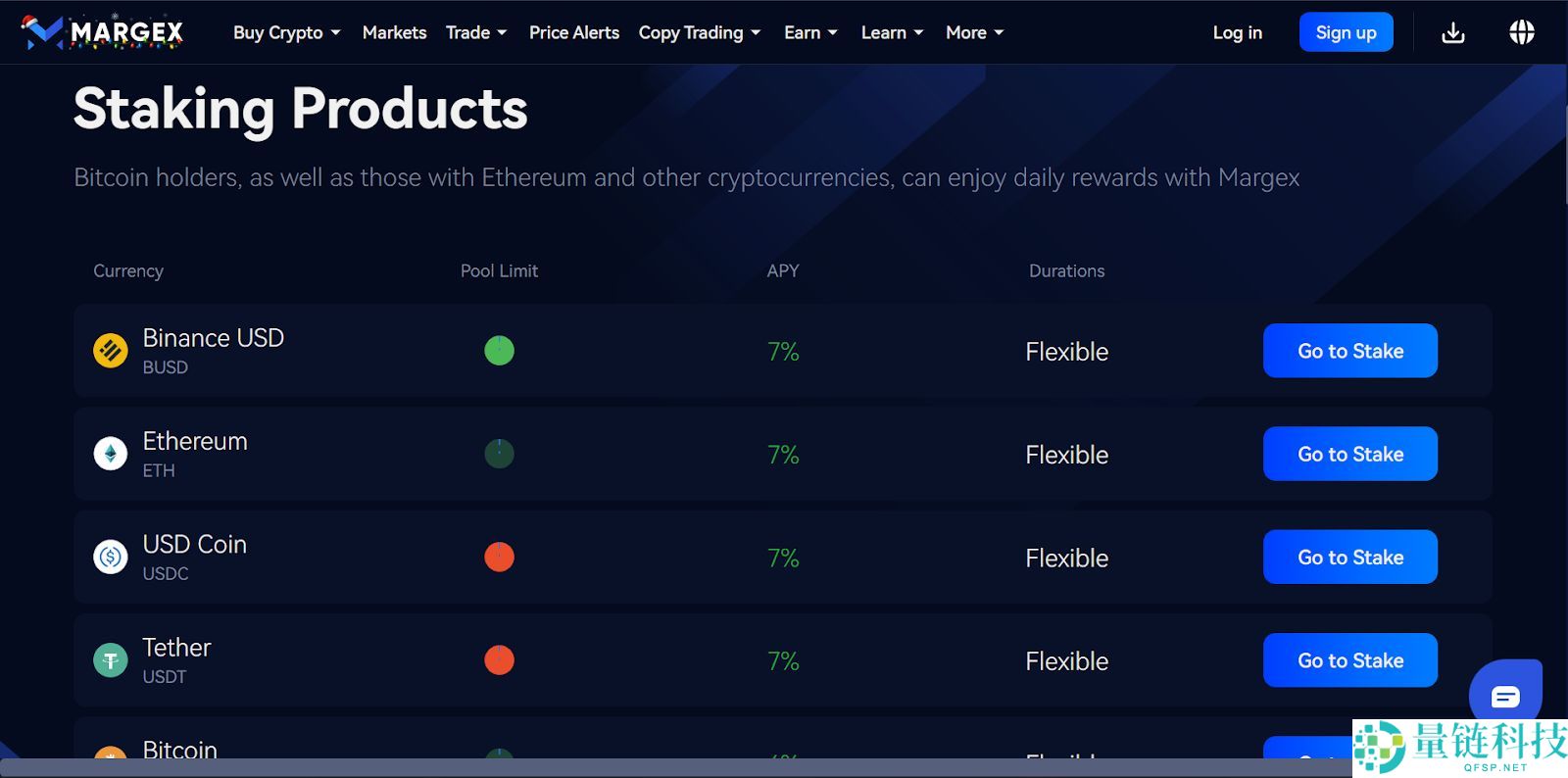
Task: Click the USD Coin icon
Action: pyautogui.click(x=111, y=557)
